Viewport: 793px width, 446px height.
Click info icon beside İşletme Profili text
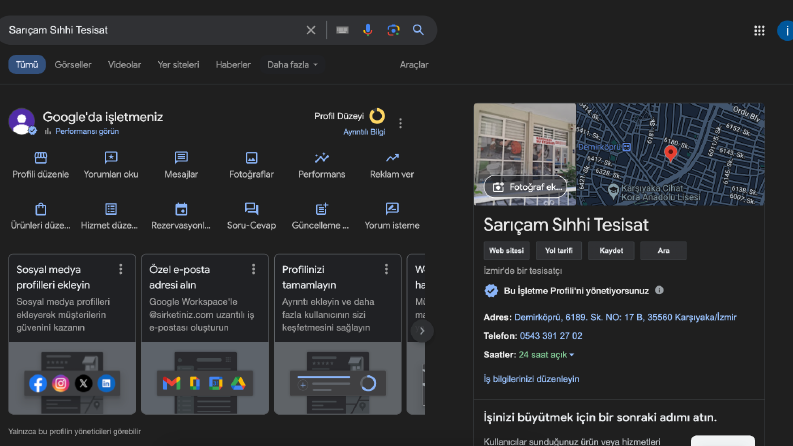point(659,290)
